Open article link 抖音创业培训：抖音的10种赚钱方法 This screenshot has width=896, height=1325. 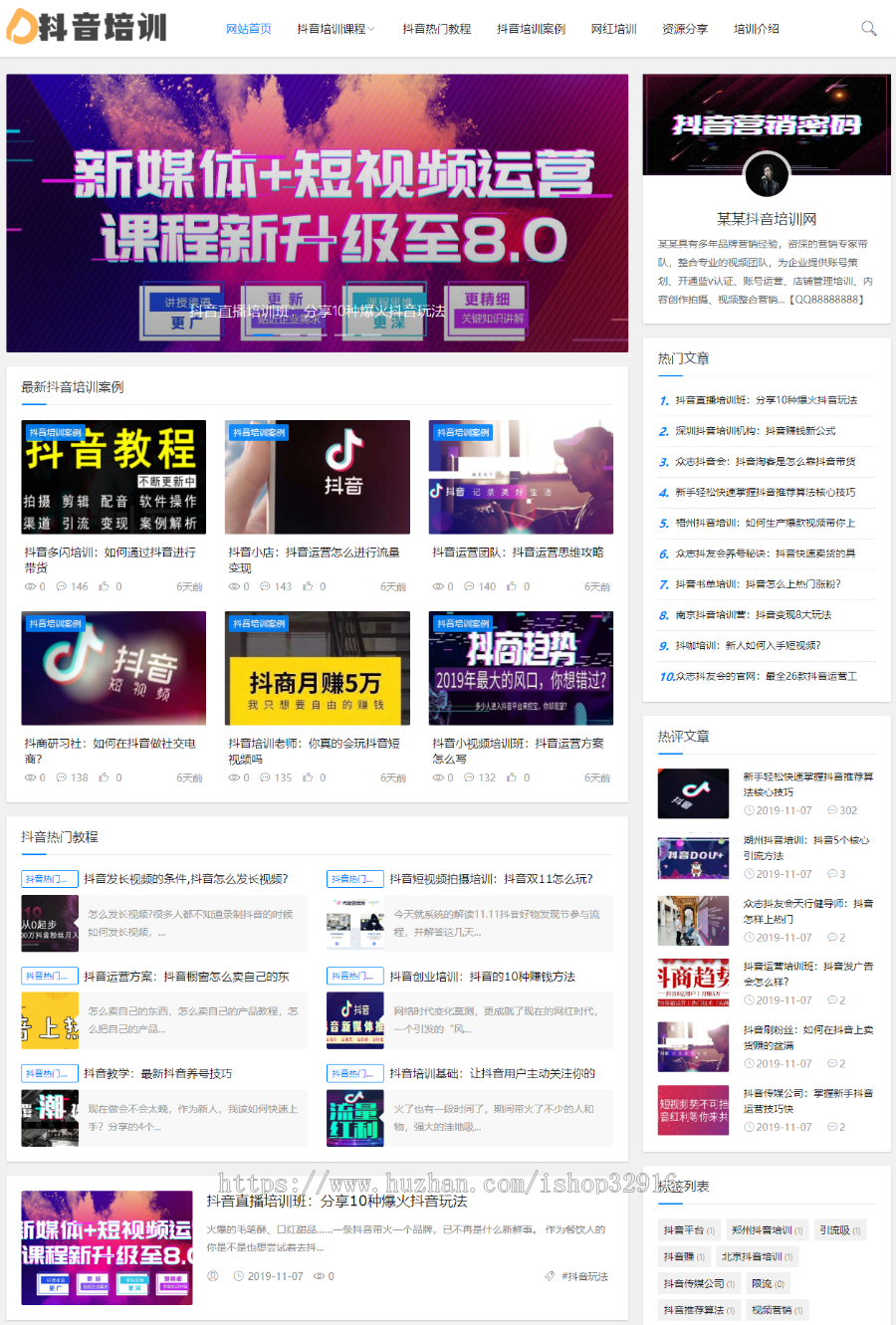(482, 976)
